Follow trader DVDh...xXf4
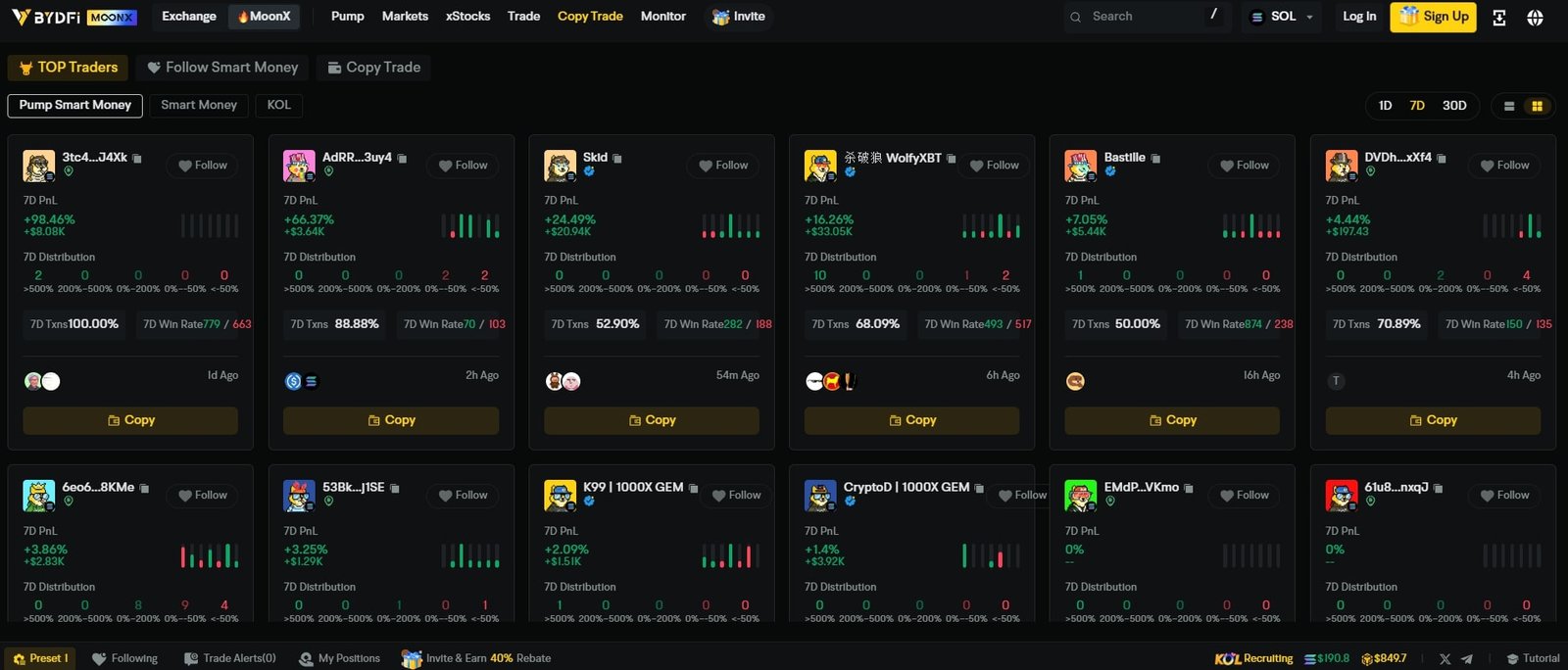 click(1505, 166)
